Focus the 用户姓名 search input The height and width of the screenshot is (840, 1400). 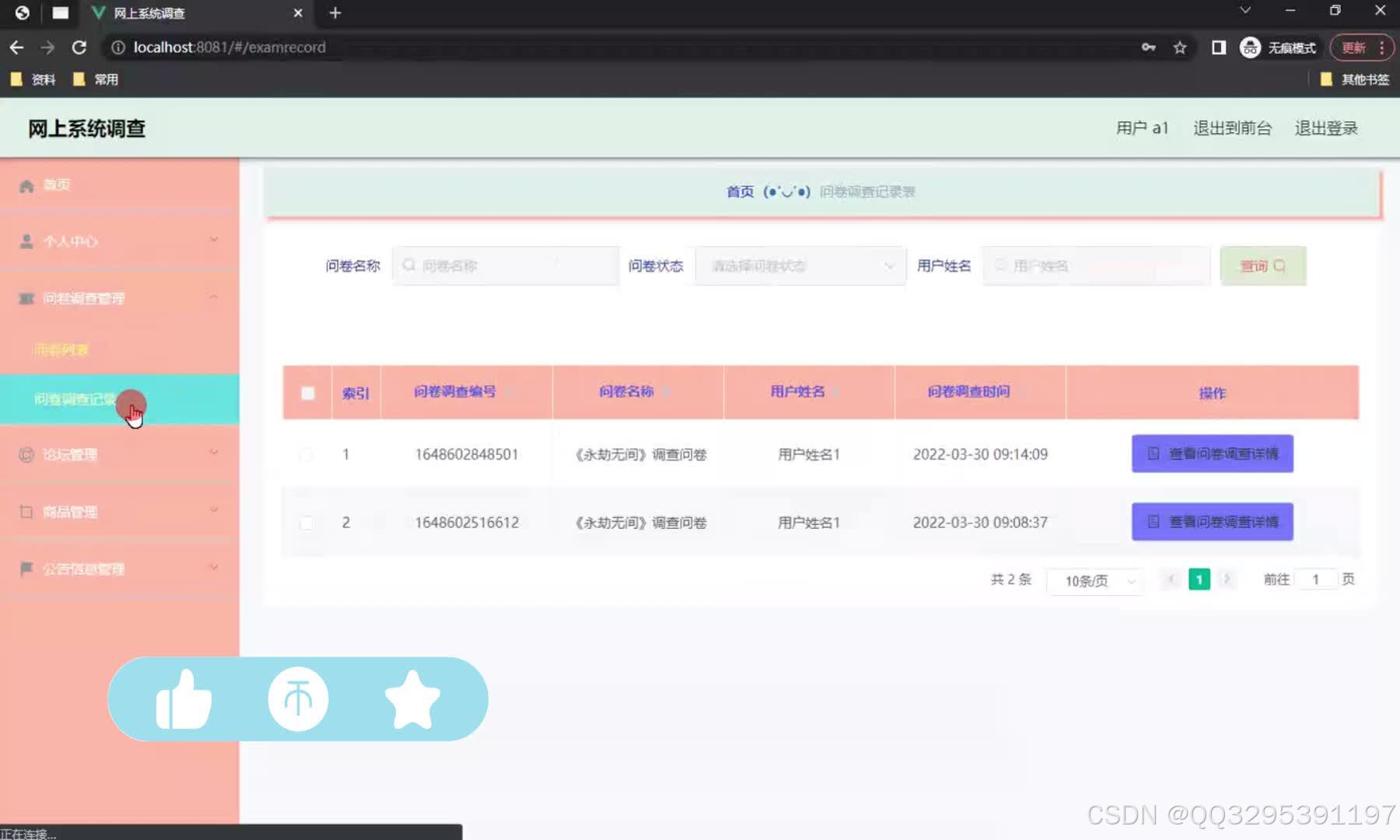tap(1097, 266)
